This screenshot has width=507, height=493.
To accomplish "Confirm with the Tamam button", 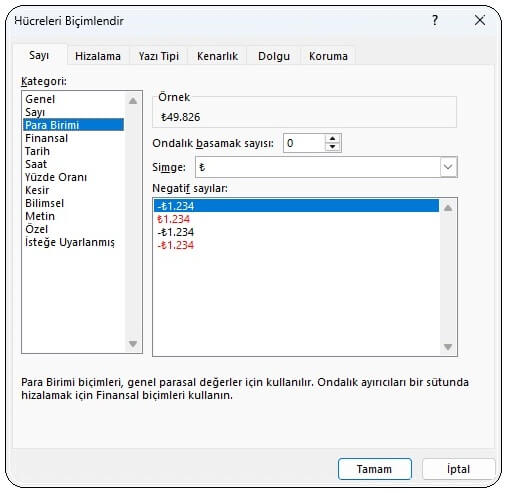I will [x=374, y=469].
